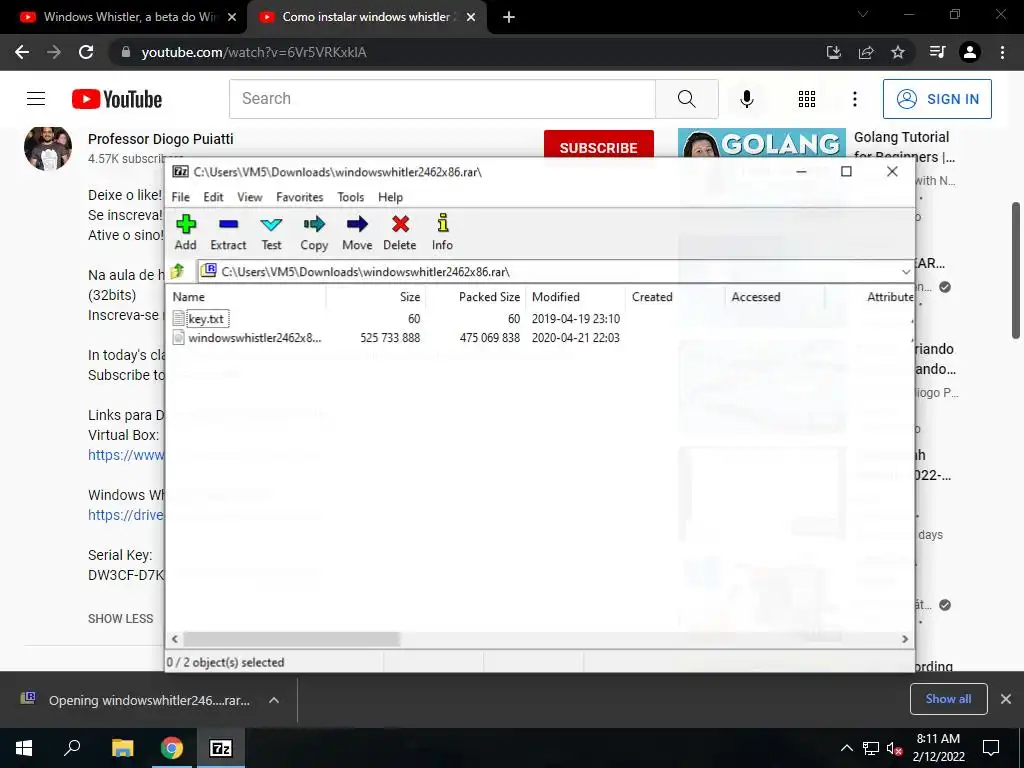1024x768 pixels.
Task: Open File Explorer from the taskbar
Action: pos(122,748)
